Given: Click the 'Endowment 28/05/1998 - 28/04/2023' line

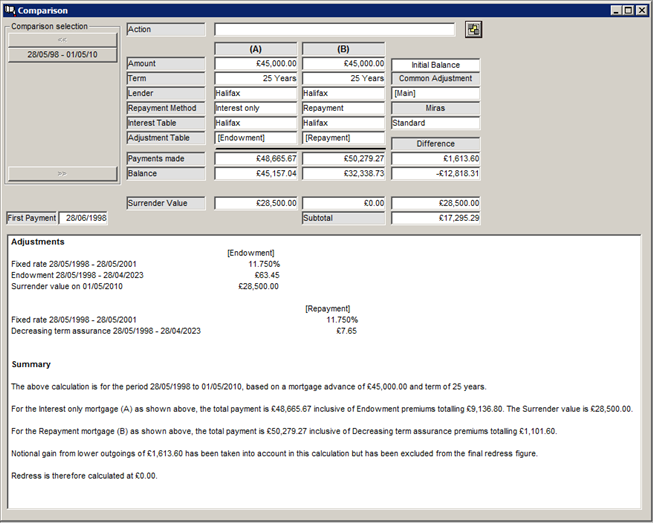Looking at the screenshot, I should 145,275.
